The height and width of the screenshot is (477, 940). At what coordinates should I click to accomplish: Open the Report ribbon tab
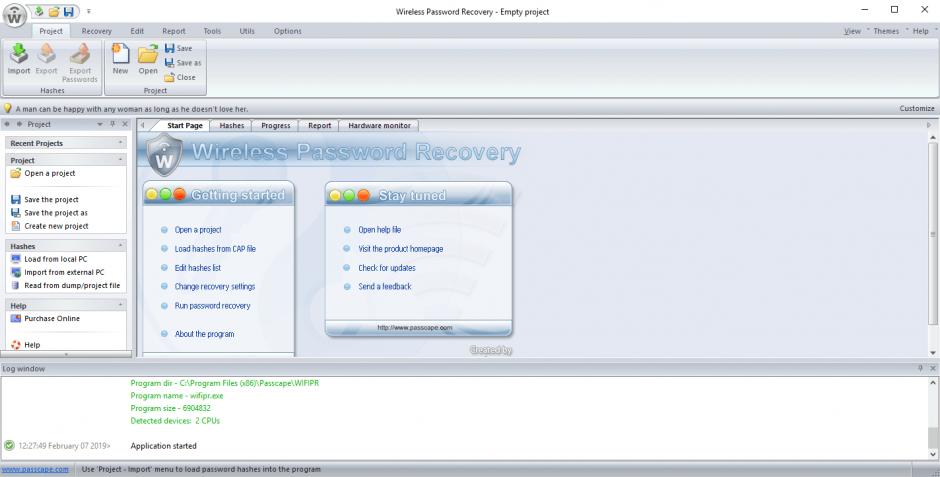(x=174, y=31)
